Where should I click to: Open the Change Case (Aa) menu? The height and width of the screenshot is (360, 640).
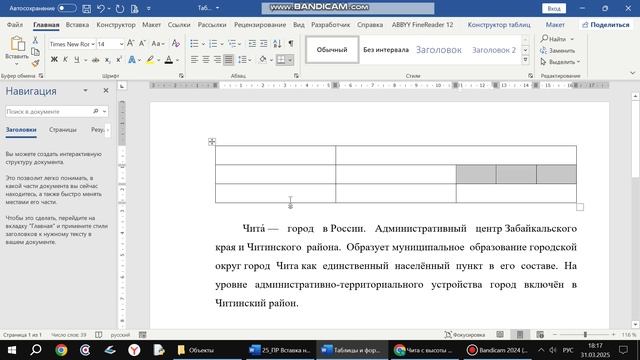[x=157, y=43]
